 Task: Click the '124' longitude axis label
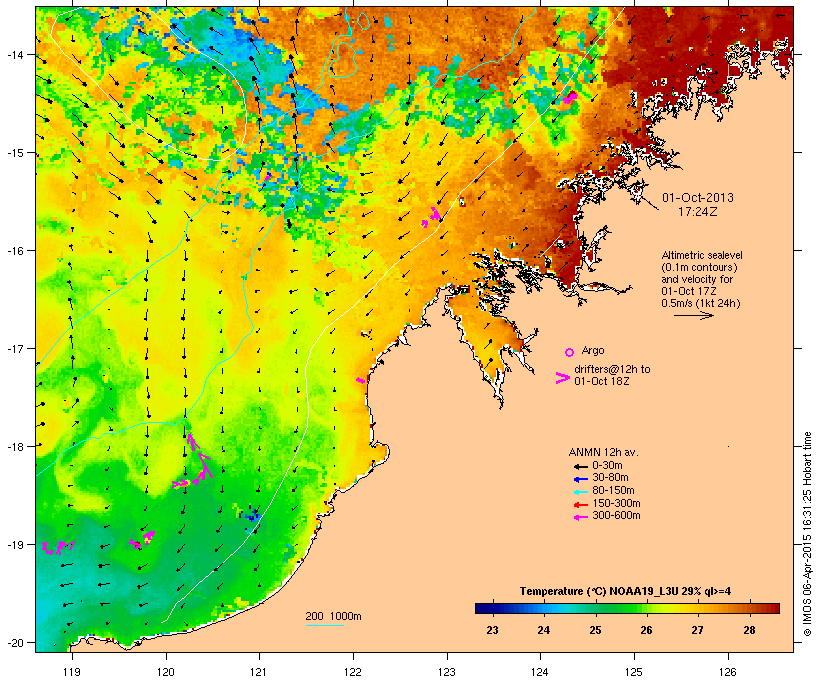540,672
